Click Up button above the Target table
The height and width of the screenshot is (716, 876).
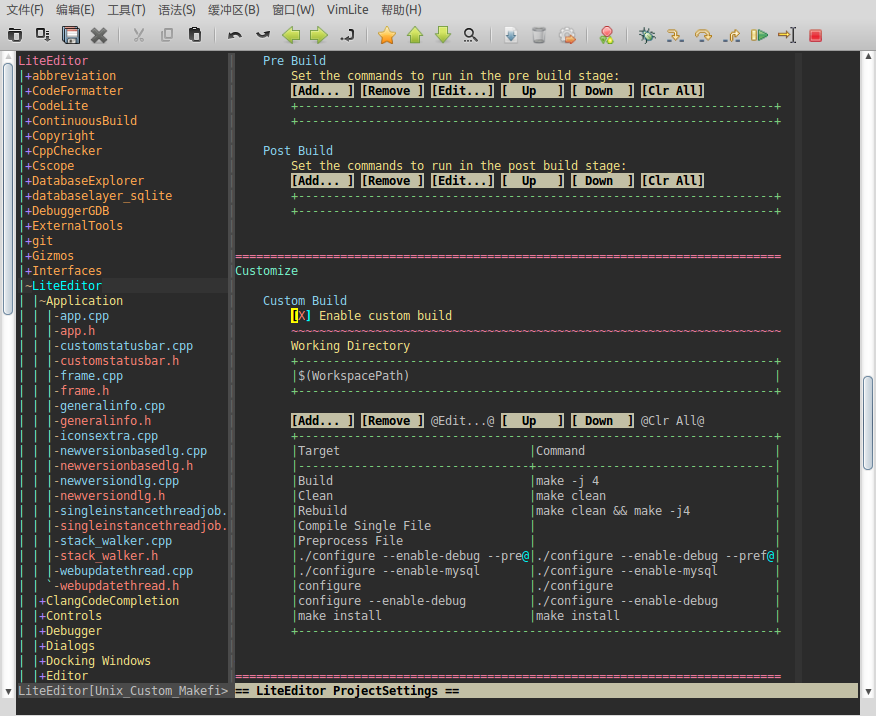click(532, 421)
